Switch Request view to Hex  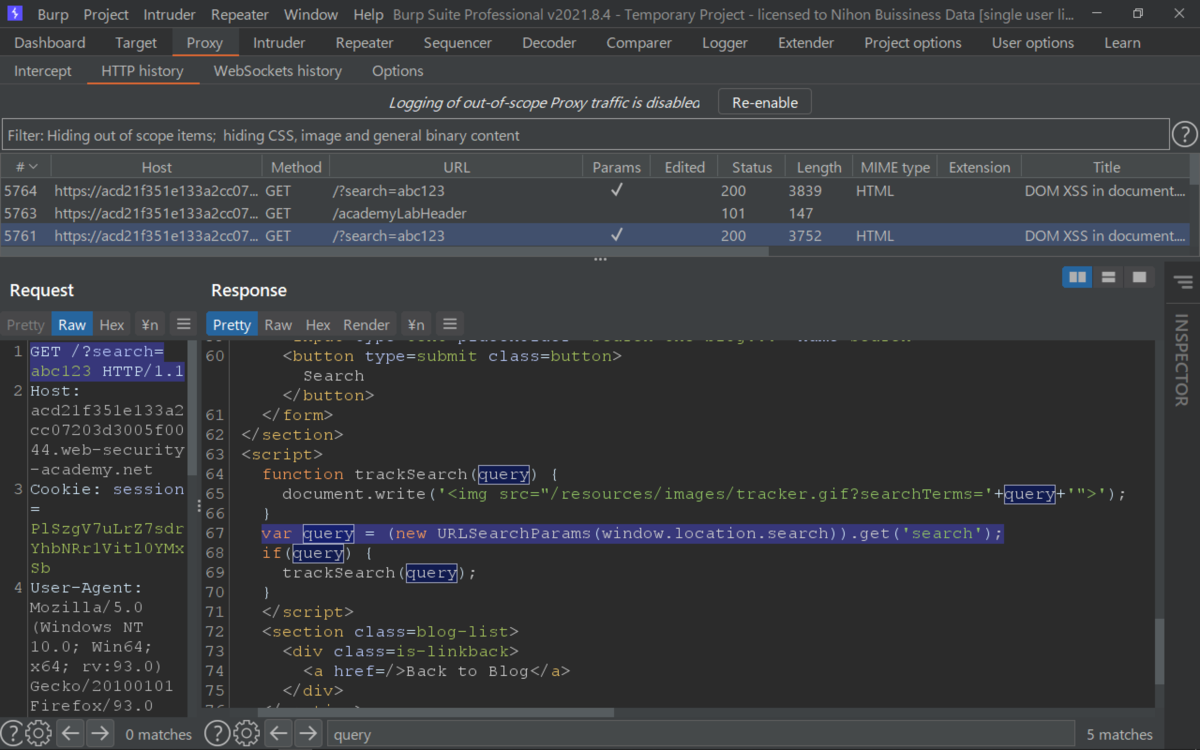tap(112, 324)
